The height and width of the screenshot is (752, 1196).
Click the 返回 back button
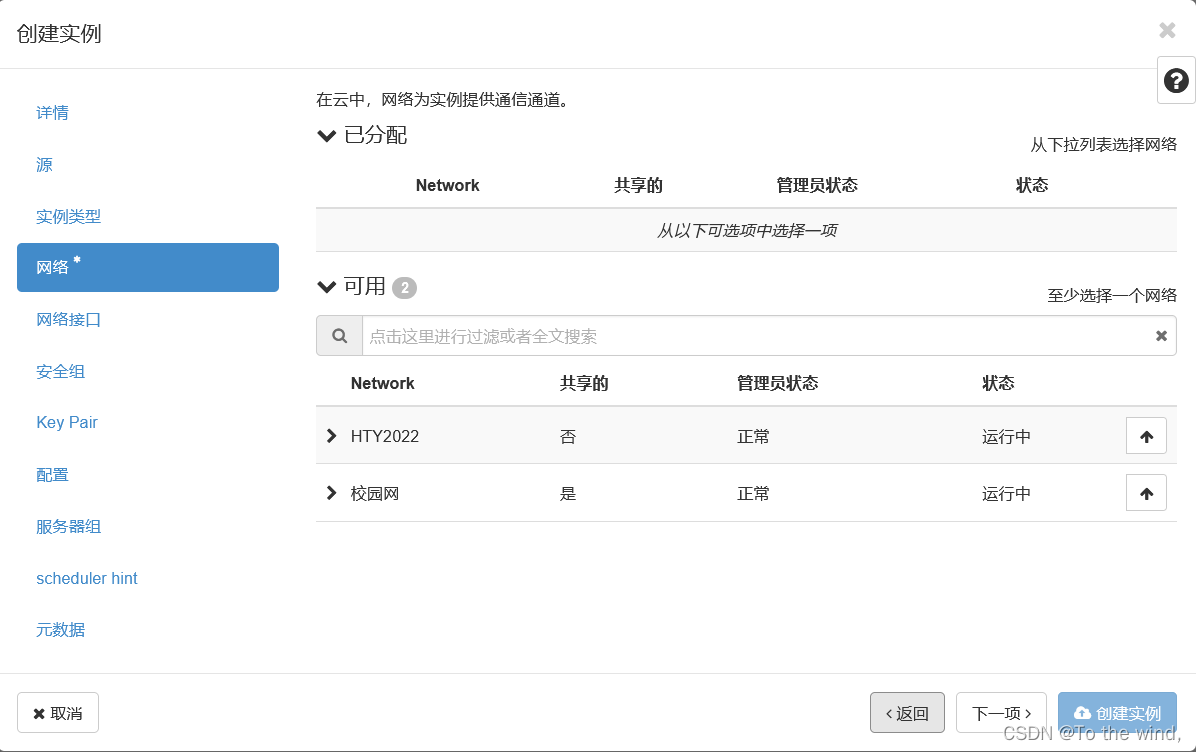pyautogui.click(x=907, y=712)
